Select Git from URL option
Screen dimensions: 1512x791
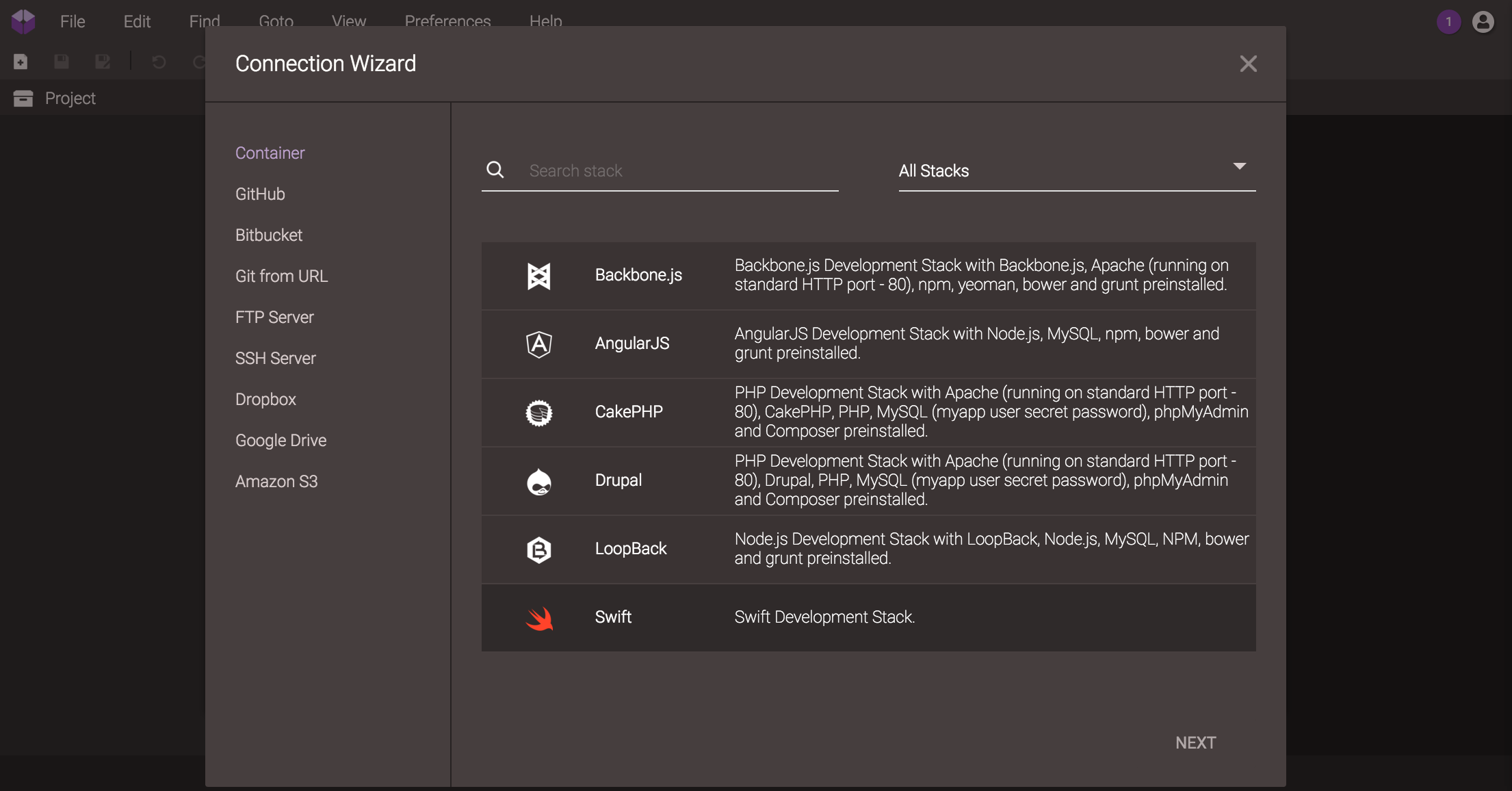tap(282, 276)
